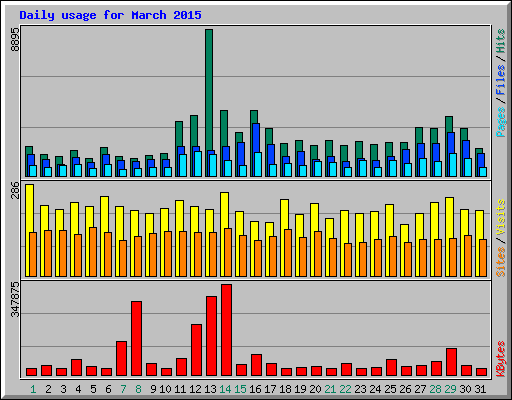Click day label 28 on the x-axis
Screen dimensions: 512x400
[435, 389]
